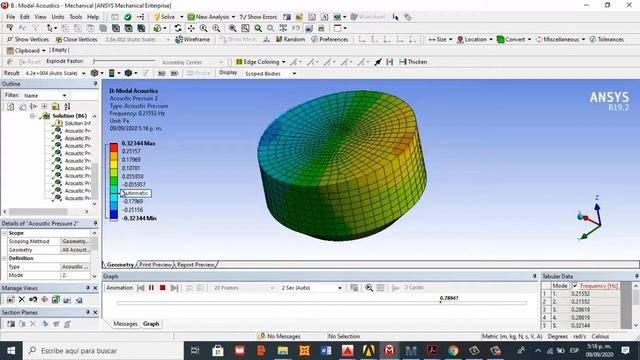Open the Clipboard dropdown
Screen dimensions: 640x360
[26, 50]
